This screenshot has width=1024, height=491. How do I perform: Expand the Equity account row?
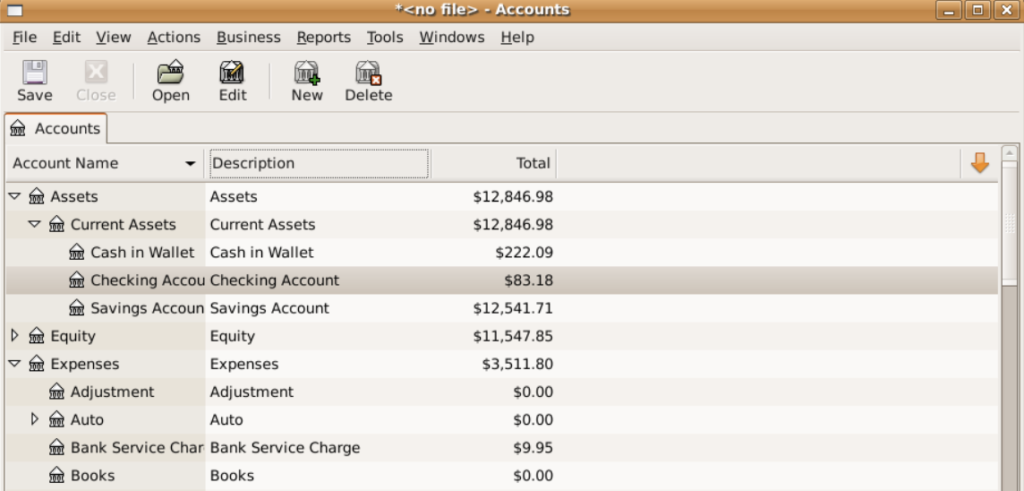(14, 336)
